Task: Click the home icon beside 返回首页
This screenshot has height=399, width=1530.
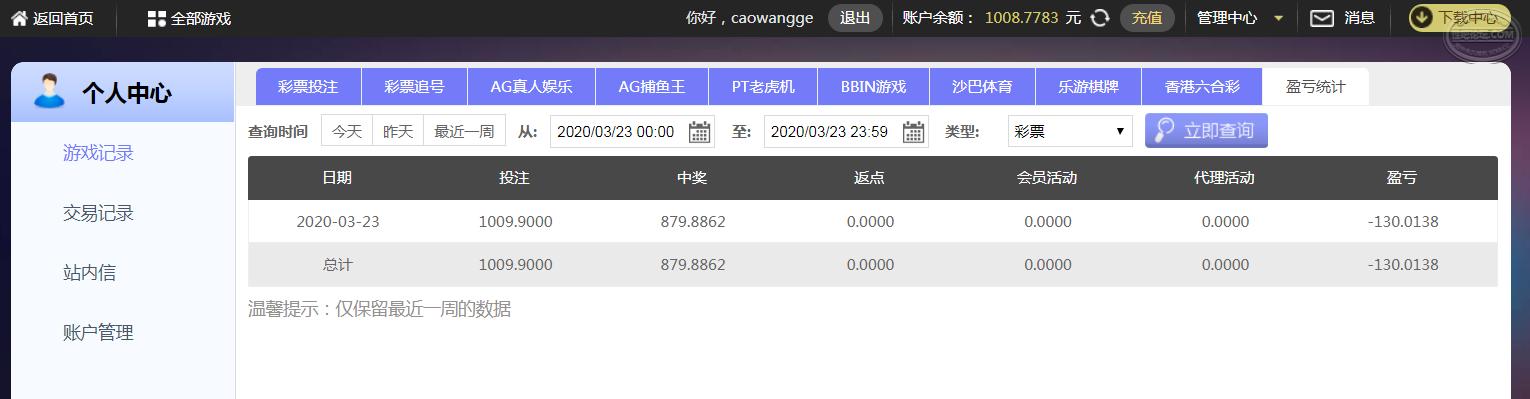Action: 19,18
